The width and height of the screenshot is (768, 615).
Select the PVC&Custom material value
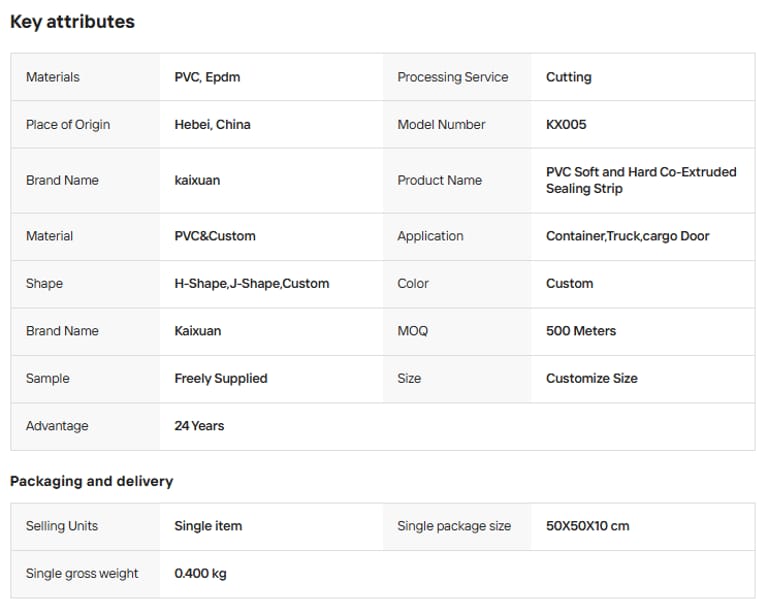coord(215,236)
